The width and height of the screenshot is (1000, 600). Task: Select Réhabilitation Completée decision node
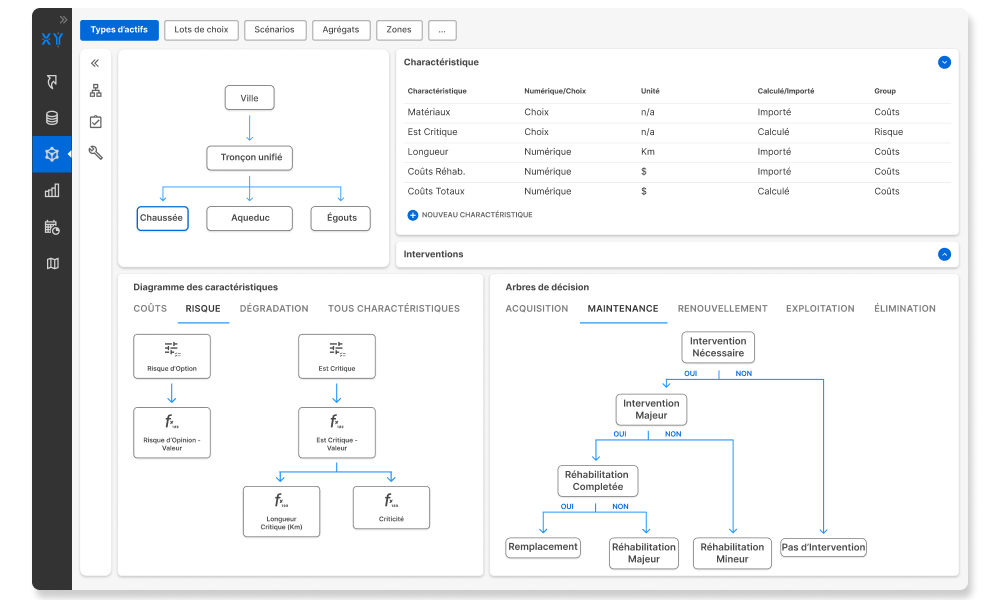point(598,481)
